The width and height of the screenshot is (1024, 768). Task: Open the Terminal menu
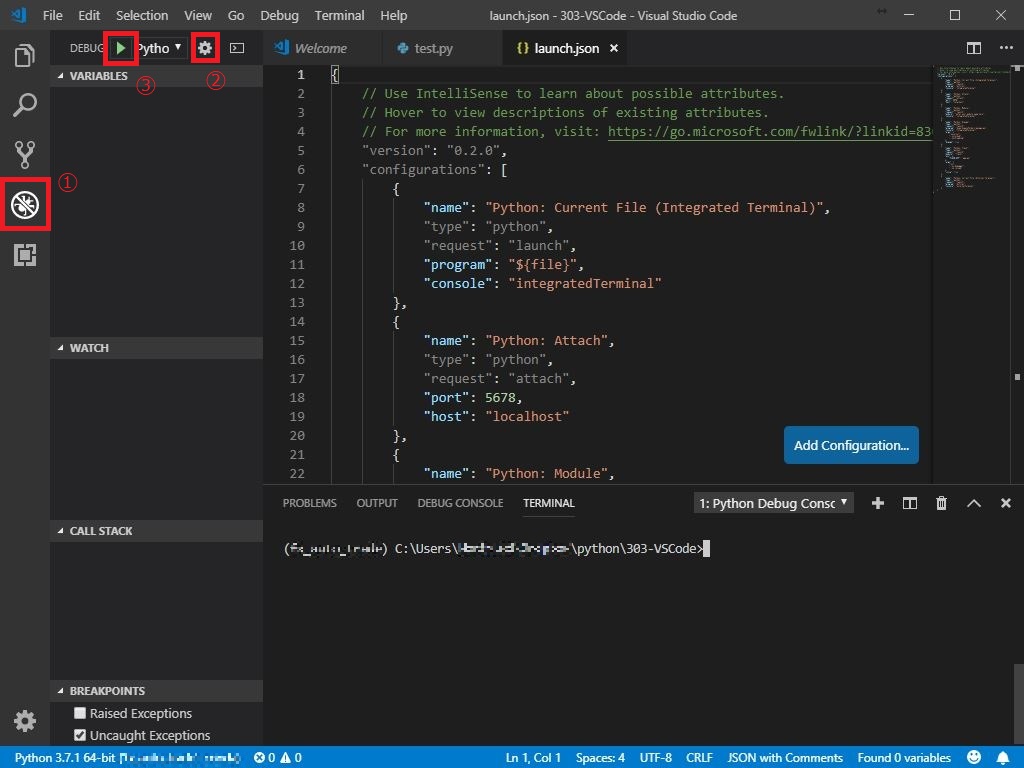pos(340,15)
